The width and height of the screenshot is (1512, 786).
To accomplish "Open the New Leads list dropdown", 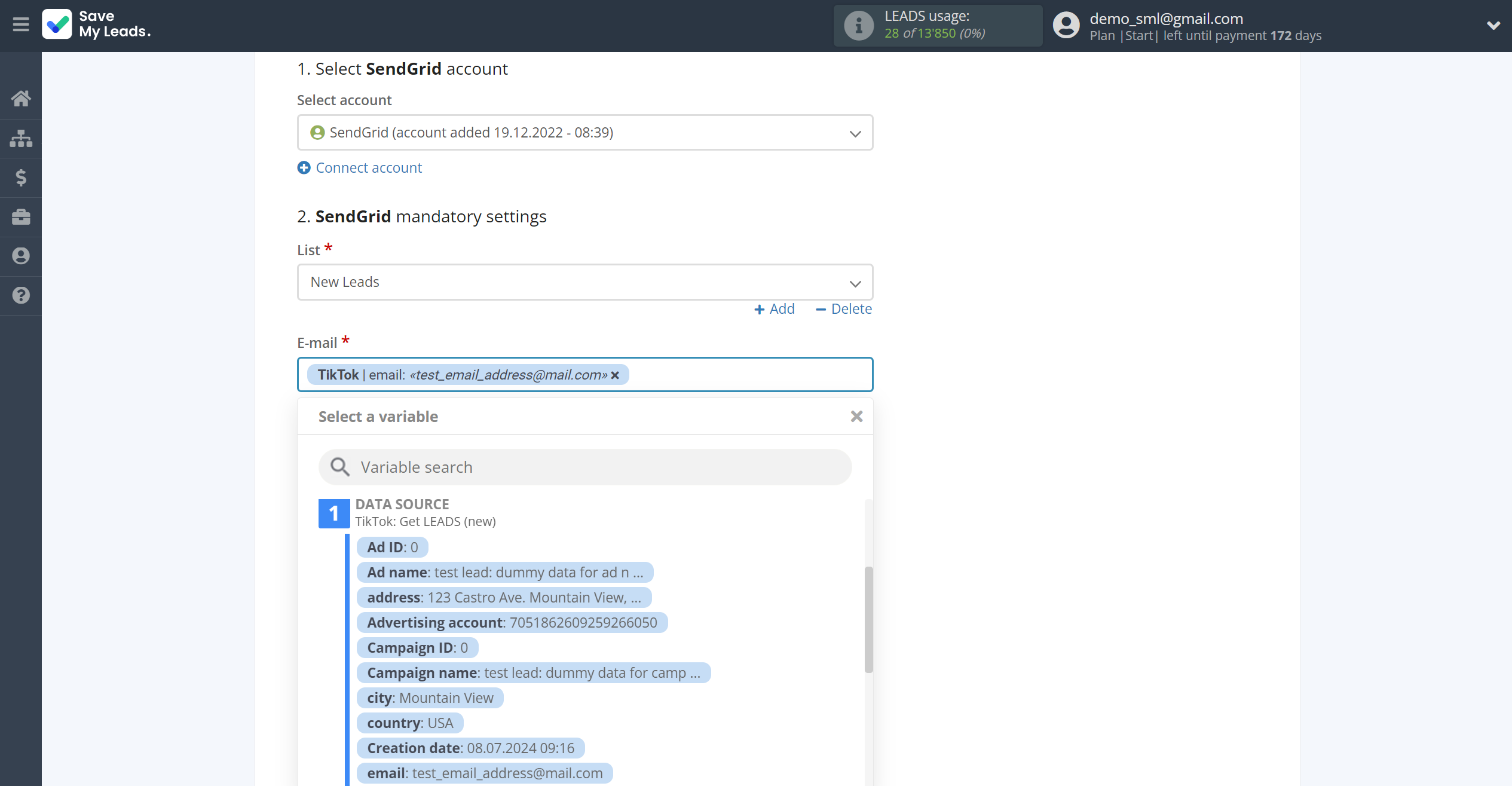I will click(x=585, y=282).
